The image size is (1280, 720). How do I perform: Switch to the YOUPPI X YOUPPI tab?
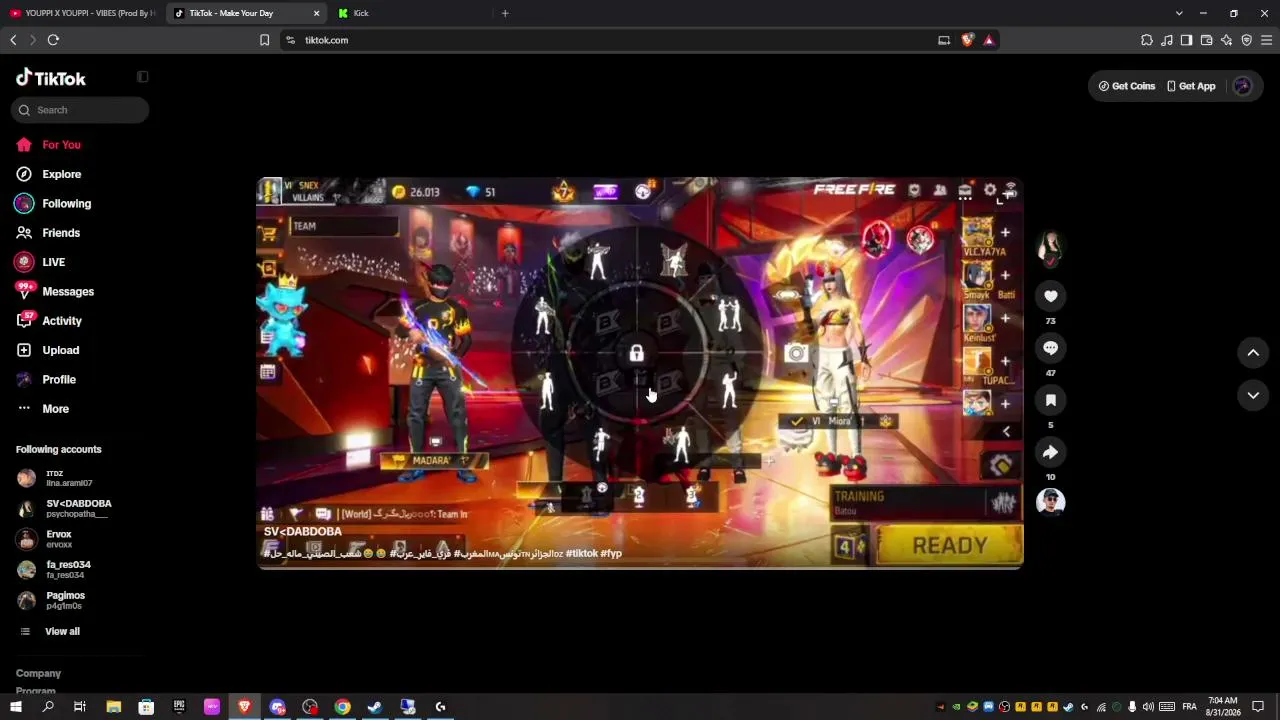pyautogui.click(x=82, y=13)
